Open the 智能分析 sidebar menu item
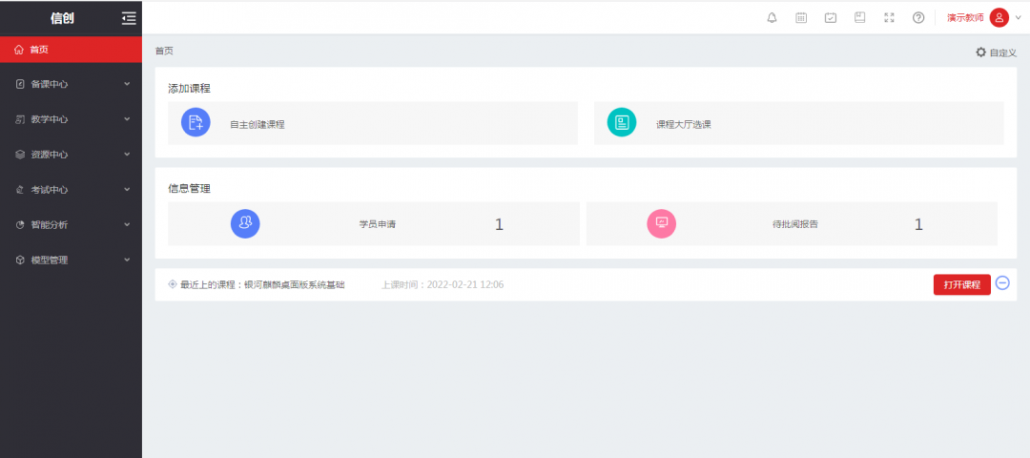 click(70, 224)
